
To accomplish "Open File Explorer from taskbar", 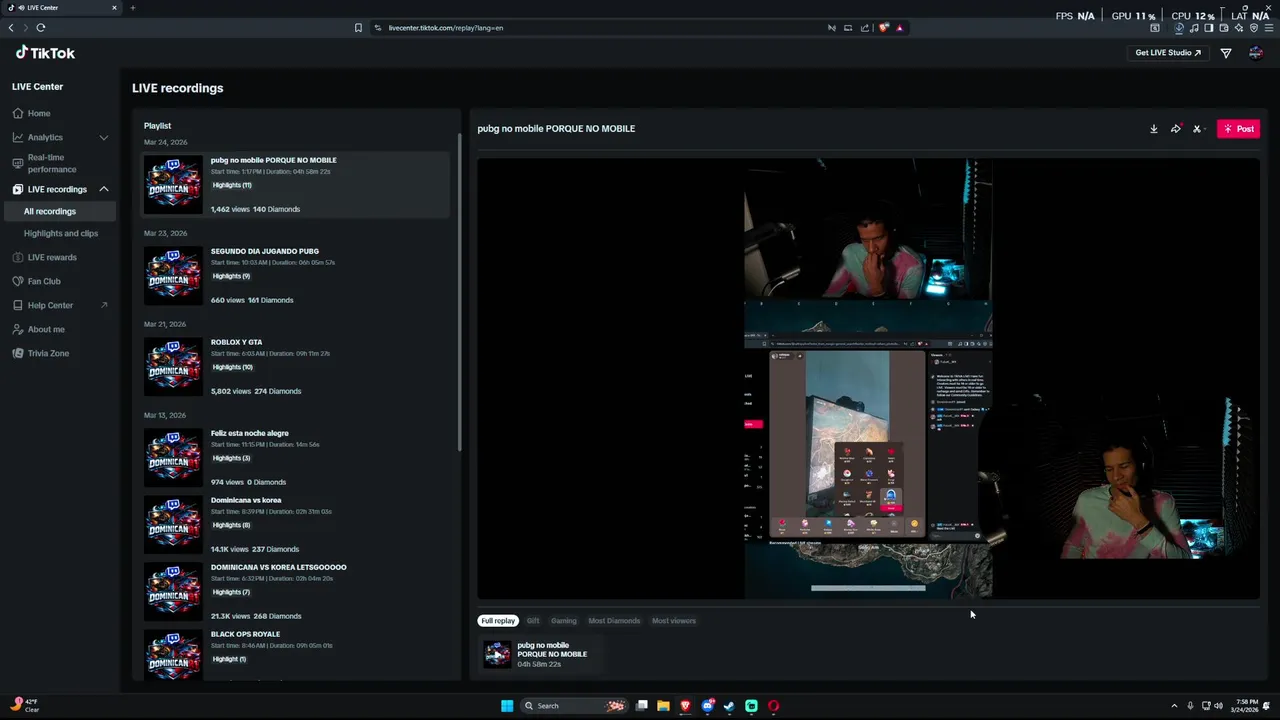I will pyautogui.click(x=663, y=706).
